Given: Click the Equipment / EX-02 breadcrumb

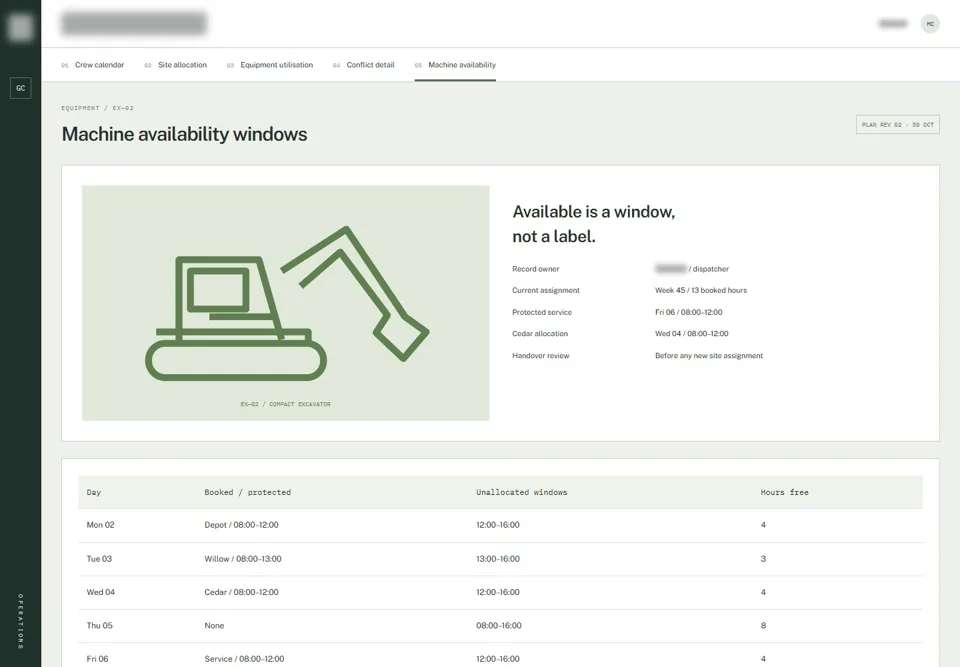Looking at the screenshot, I should point(97,108).
